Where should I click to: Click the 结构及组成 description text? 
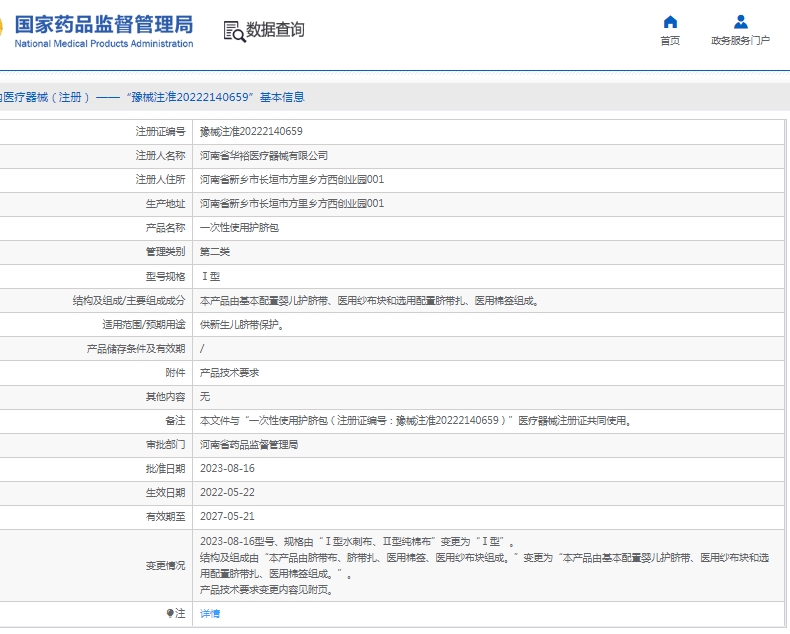[x=370, y=301]
